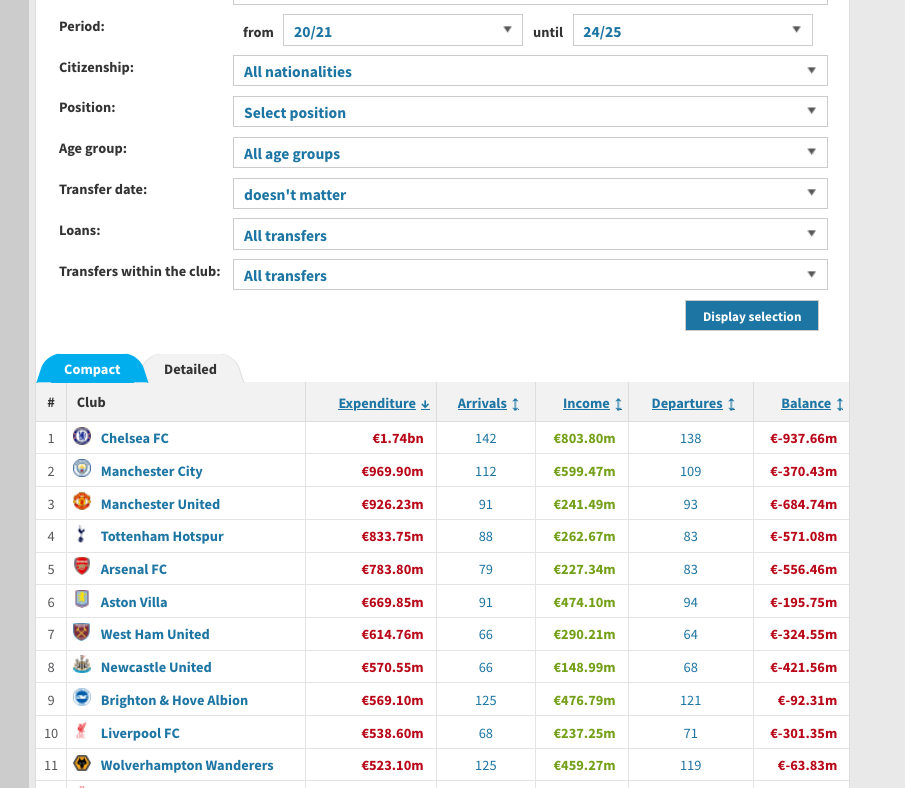The height and width of the screenshot is (788, 905).
Task: Click Tottenham Hotspur's 88 arrivals count
Action: pyautogui.click(x=485, y=537)
